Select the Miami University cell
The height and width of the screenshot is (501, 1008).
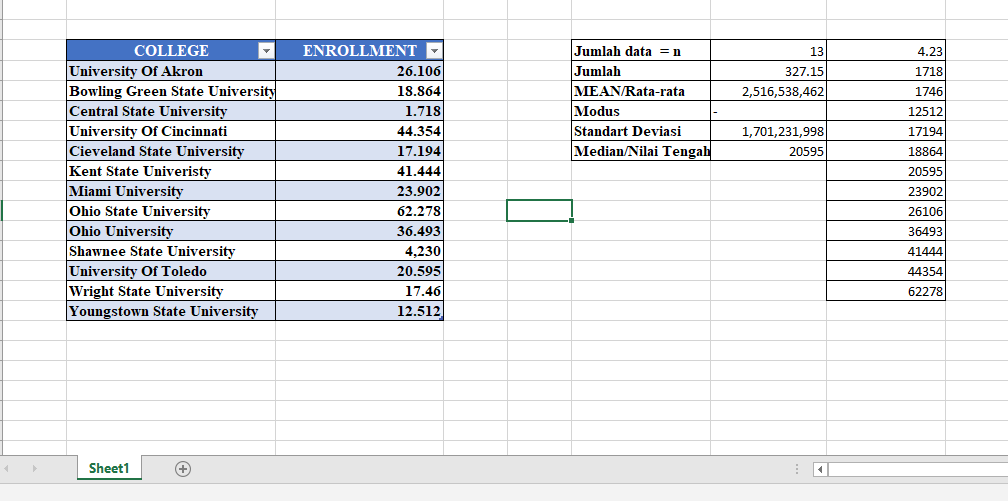pos(171,190)
